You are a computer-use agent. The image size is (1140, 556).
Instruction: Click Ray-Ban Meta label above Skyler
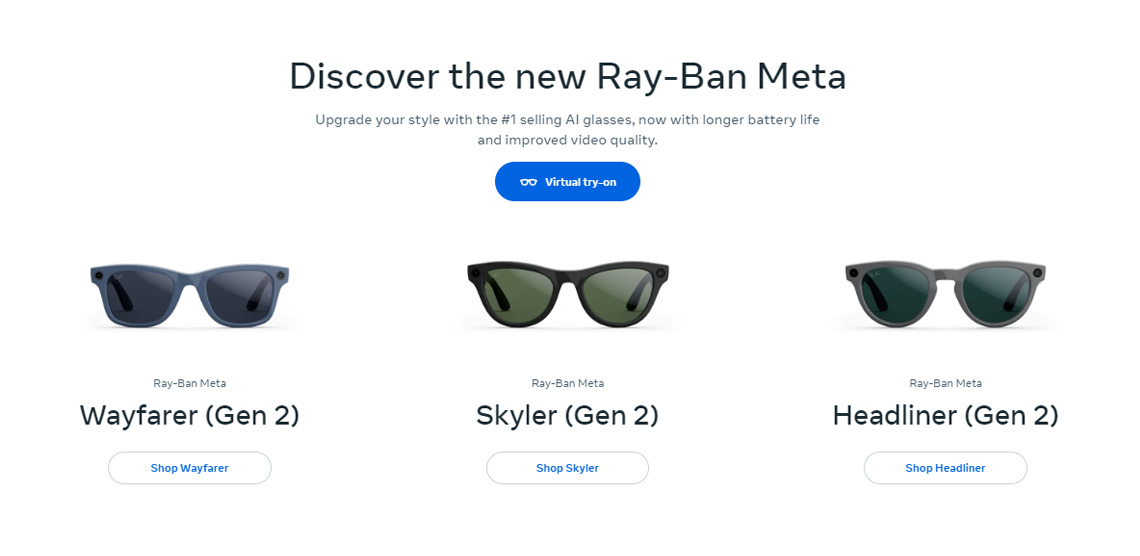567,383
